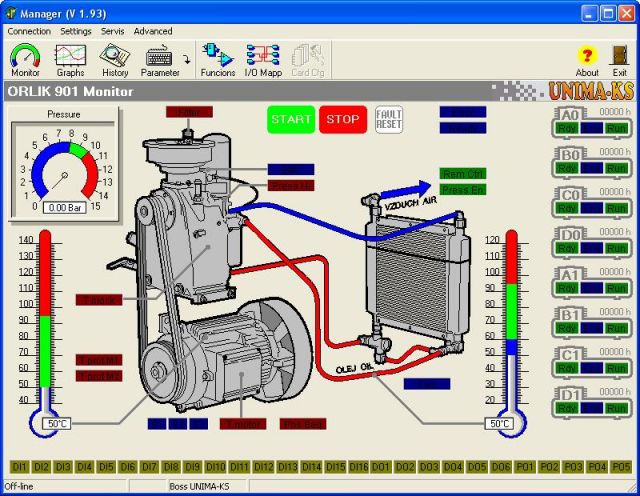Click the Exit door icon

pos(619,60)
